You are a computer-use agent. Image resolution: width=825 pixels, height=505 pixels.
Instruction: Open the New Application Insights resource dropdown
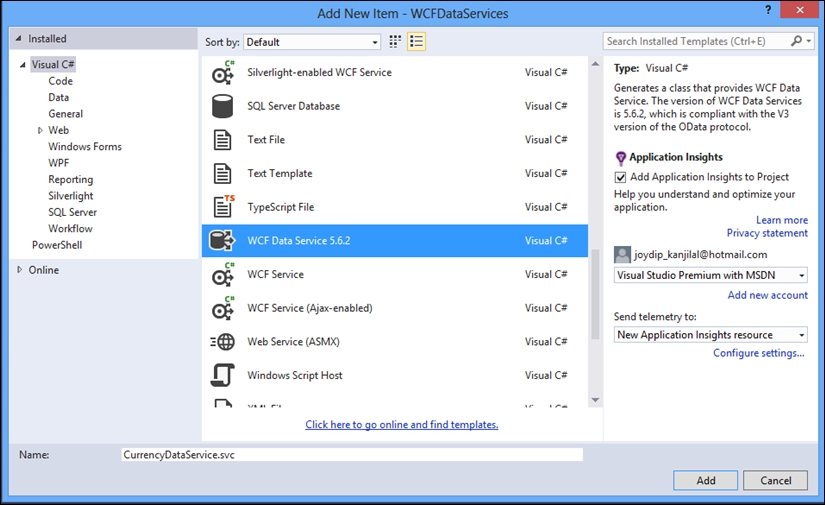click(710, 335)
